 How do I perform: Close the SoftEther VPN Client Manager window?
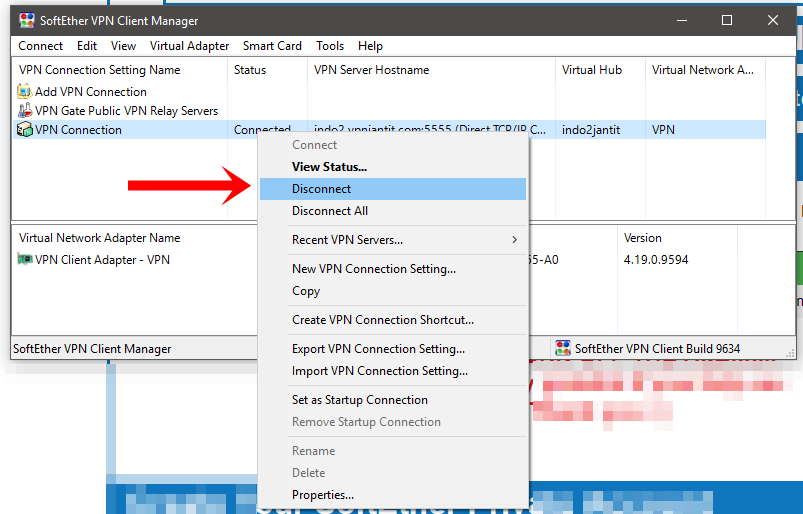(773, 20)
